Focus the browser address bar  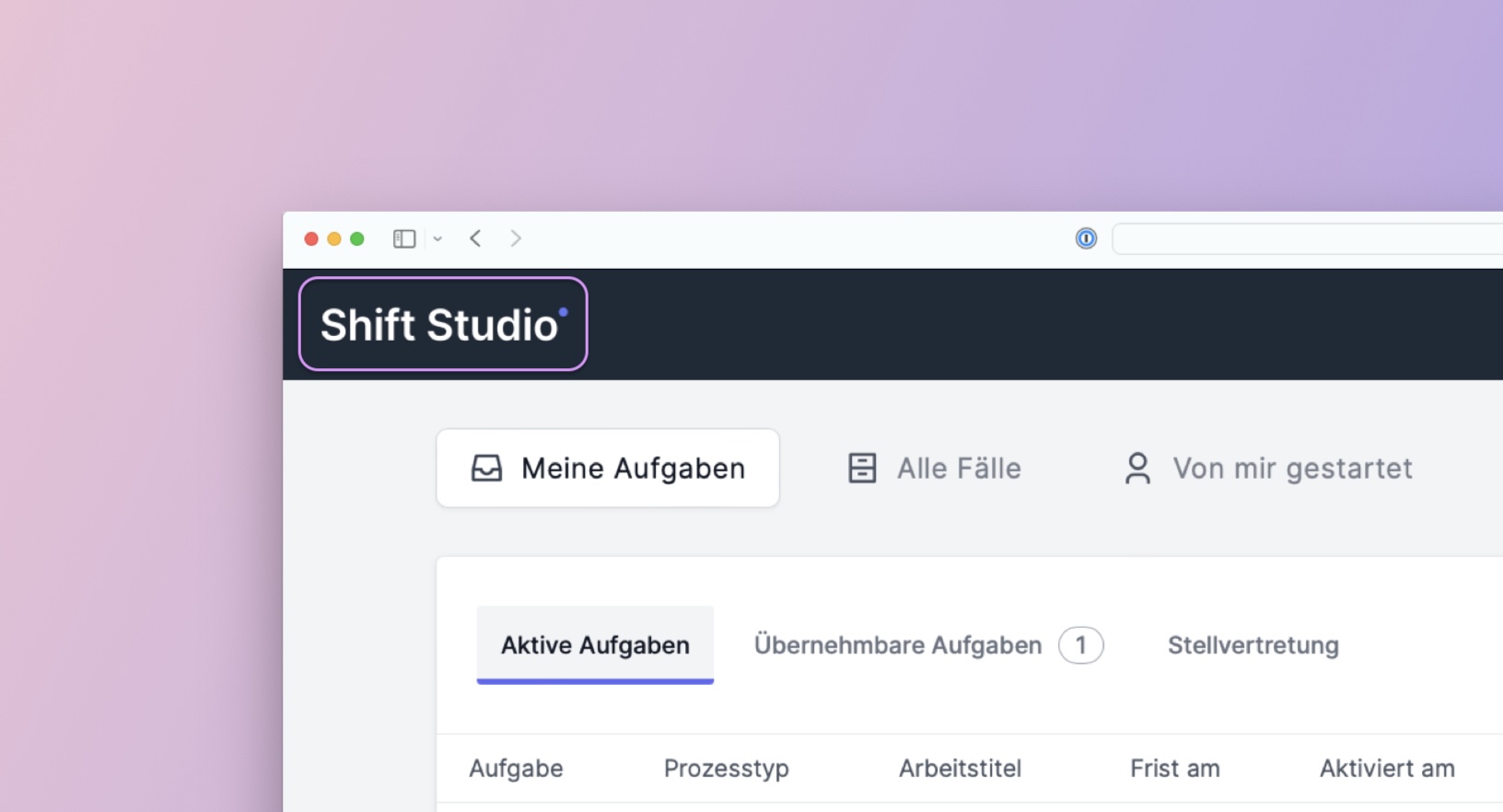(x=1308, y=238)
